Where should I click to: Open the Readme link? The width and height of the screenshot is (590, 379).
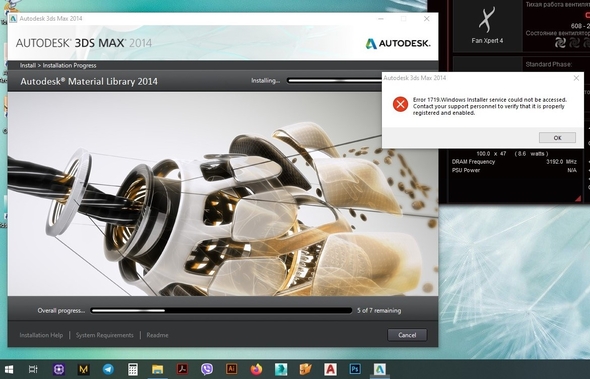tap(157, 335)
